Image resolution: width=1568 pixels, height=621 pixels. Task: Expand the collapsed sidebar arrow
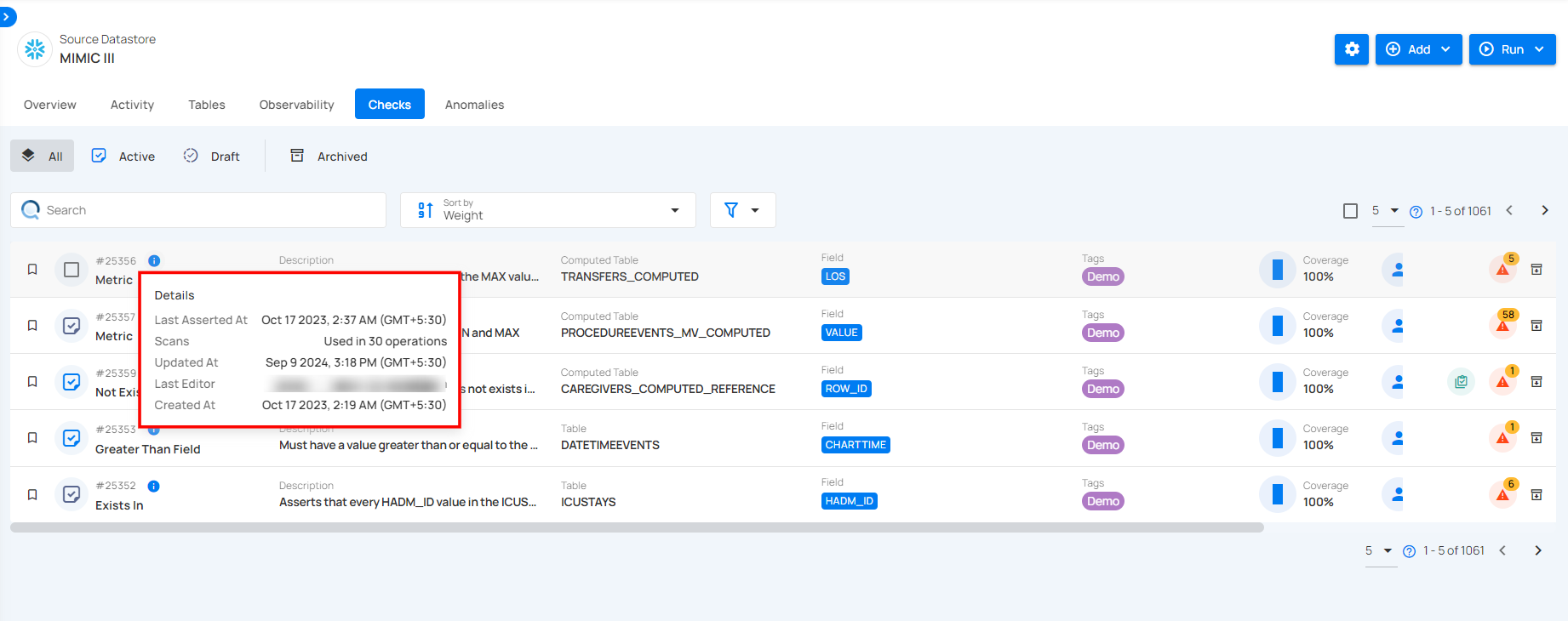[x=7, y=16]
